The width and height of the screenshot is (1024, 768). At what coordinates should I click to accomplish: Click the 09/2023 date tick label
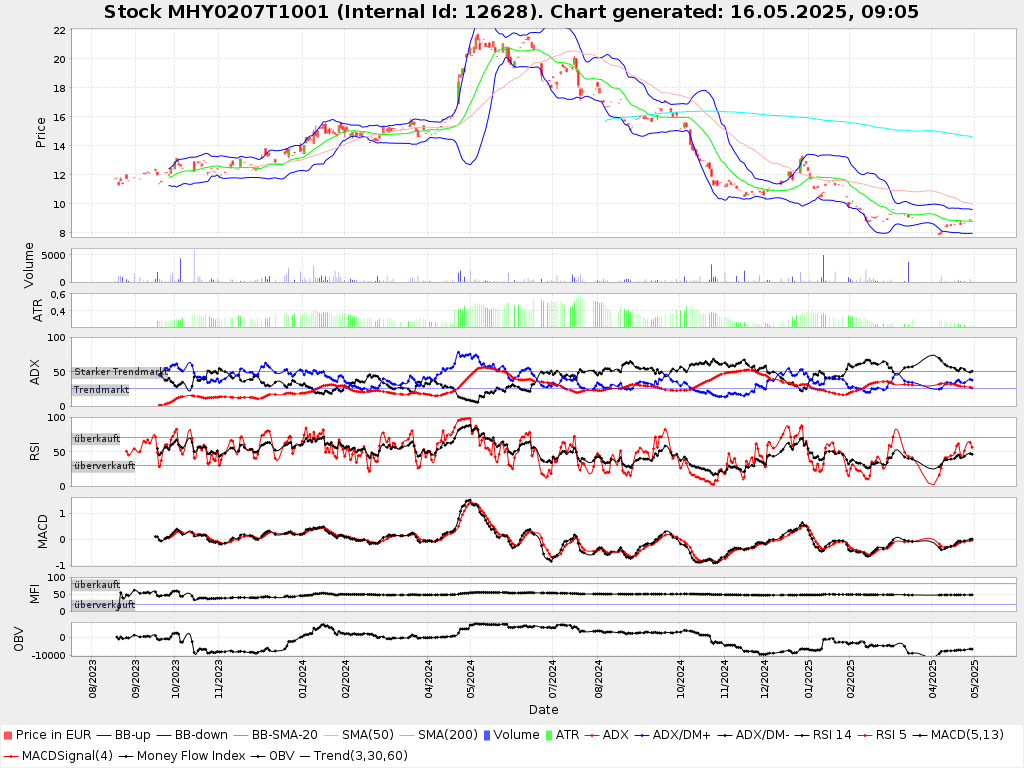(135, 679)
